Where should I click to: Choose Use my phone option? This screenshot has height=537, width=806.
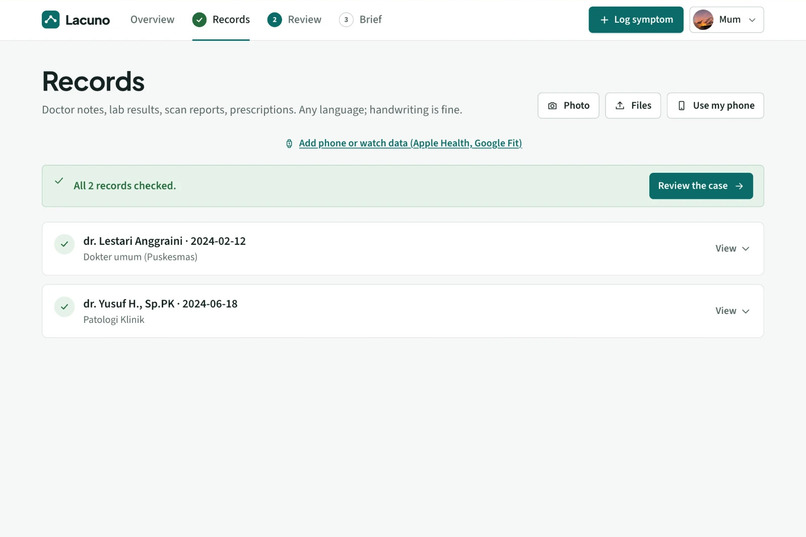pyautogui.click(x=716, y=105)
